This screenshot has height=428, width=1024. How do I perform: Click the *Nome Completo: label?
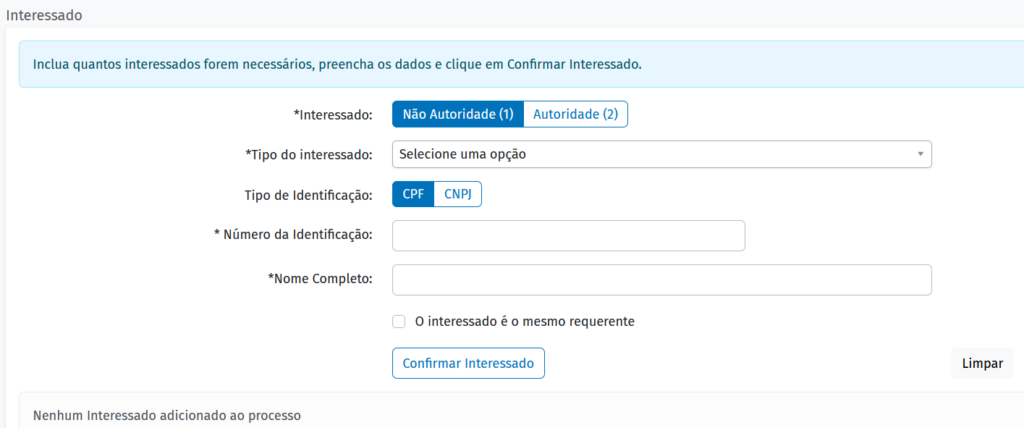320,279
